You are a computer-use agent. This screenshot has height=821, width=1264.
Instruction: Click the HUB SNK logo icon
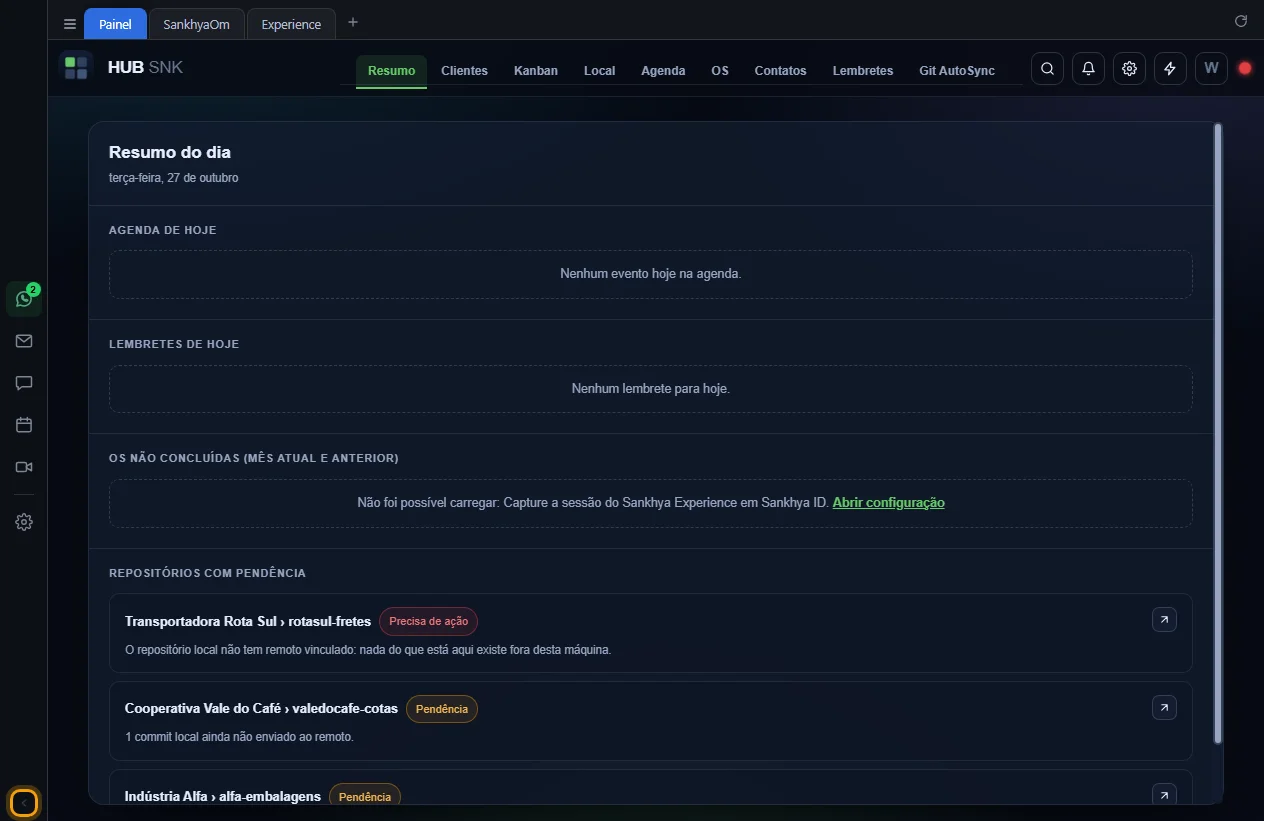tap(76, 68)
